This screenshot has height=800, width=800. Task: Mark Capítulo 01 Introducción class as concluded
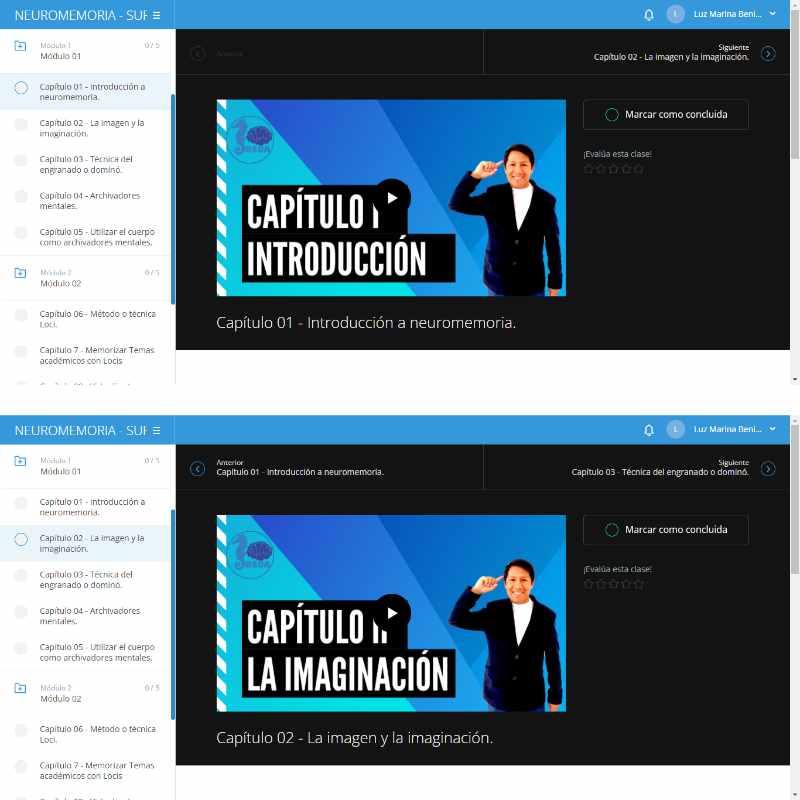point(665,114)
